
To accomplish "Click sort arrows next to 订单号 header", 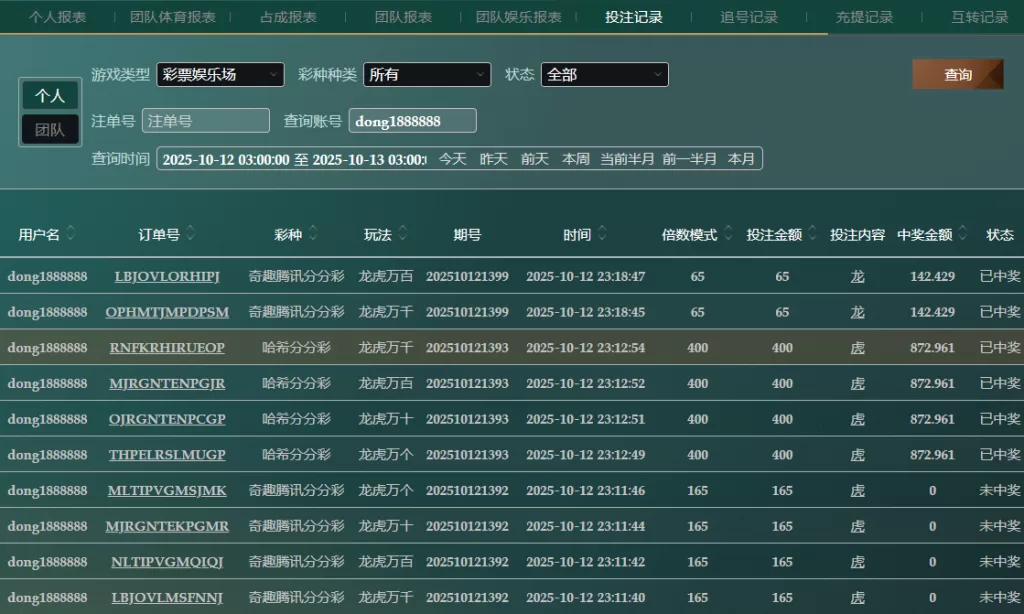I will pos(191,234).
